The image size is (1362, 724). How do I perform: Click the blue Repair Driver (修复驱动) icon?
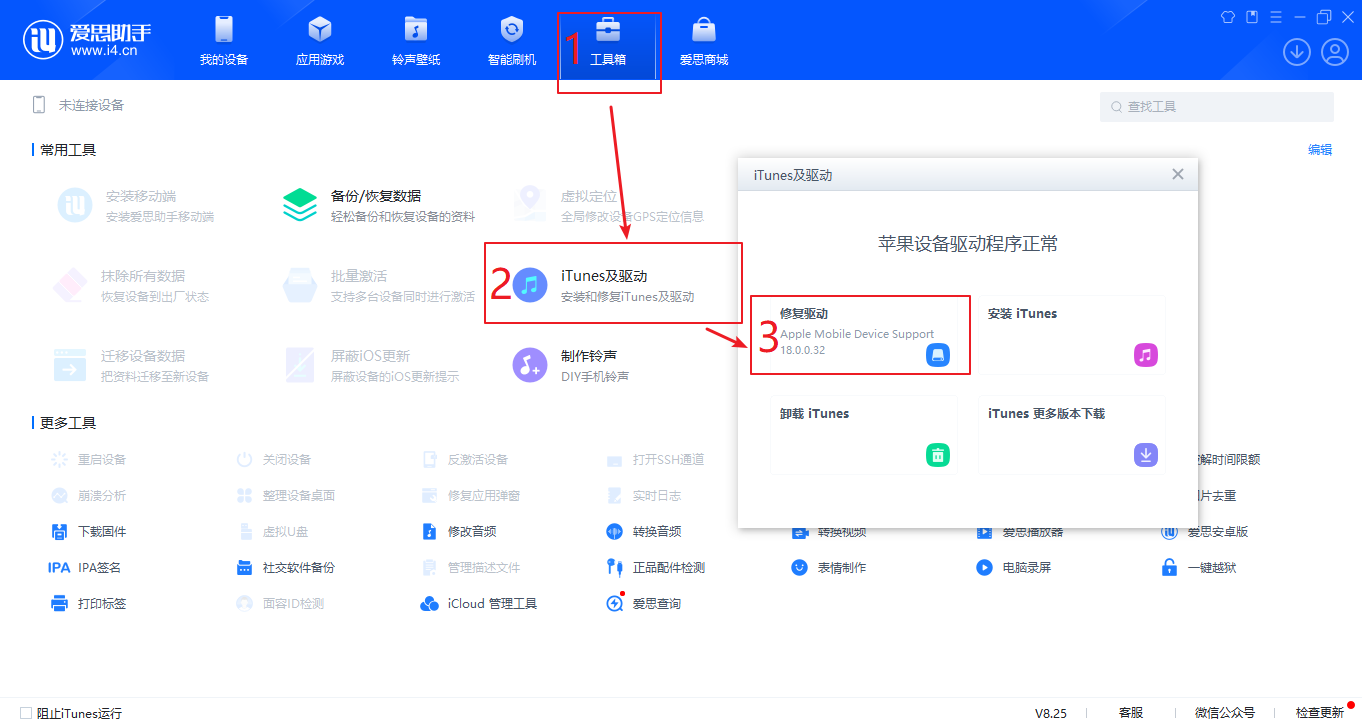(x=937, y=355)
